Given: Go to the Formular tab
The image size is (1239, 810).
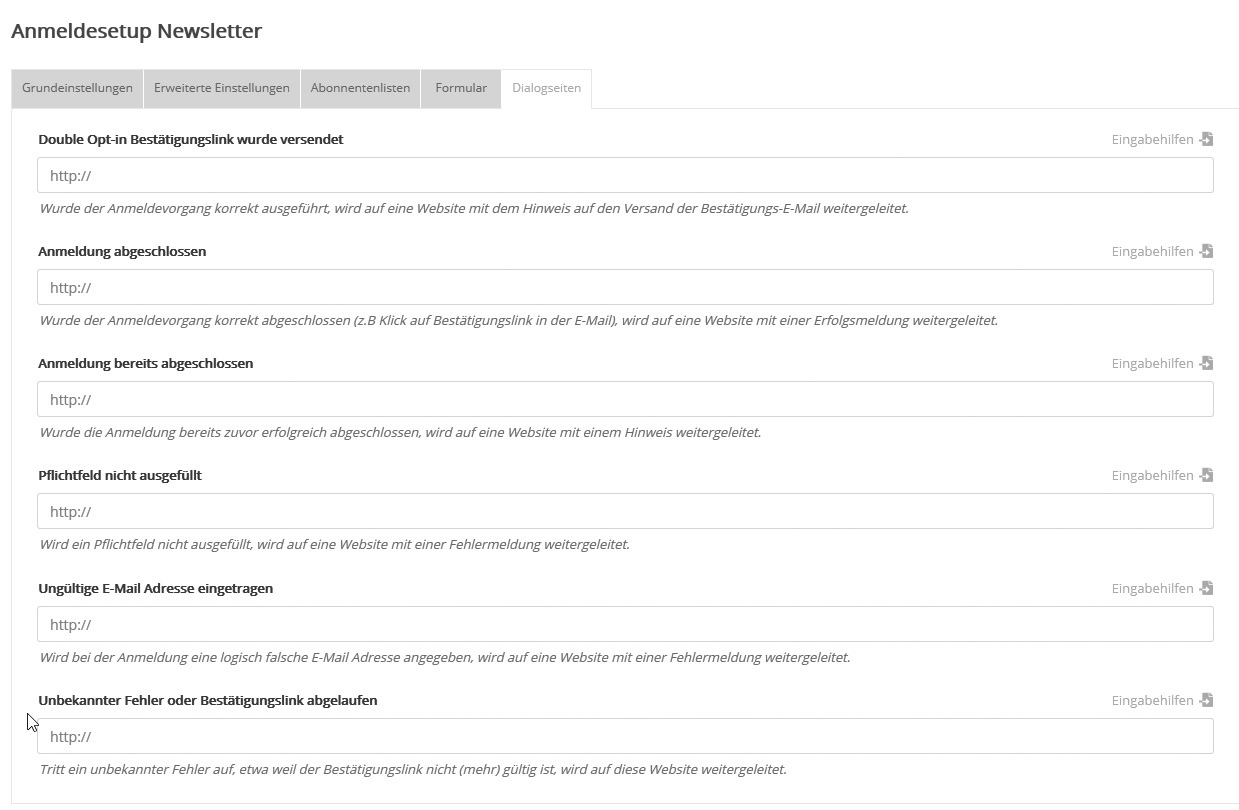Looking at the screenshot, I should click(461, 88).
